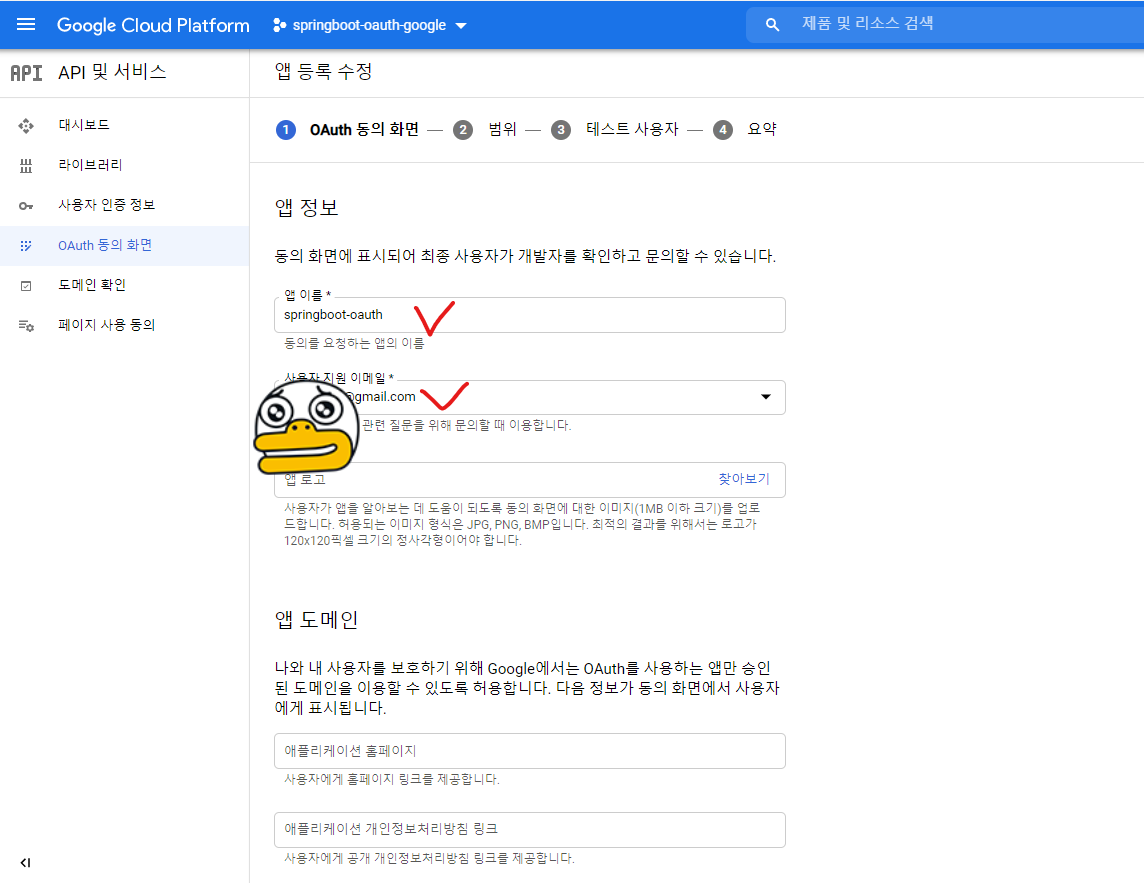1144x883 pixels.
Task: Click the API logo icon in sidebar
Action: [x=26, y=72]
